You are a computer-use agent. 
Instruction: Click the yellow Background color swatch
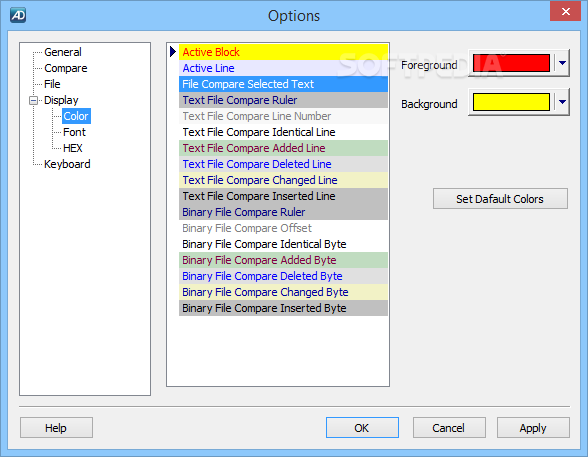tap(511, 102)
